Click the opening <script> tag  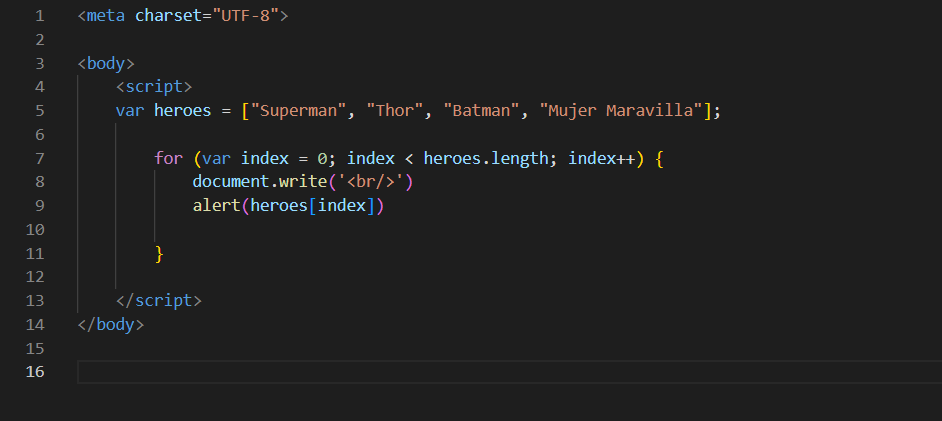[153, 87]
